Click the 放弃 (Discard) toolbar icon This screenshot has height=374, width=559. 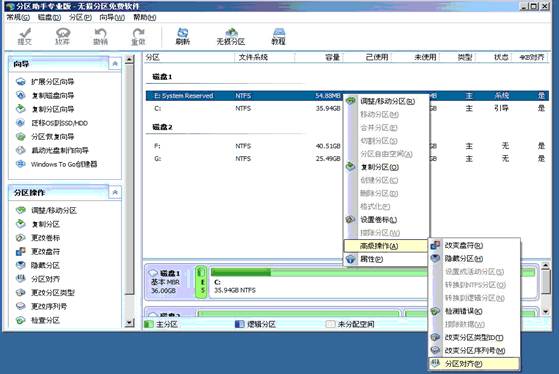tap(63, 36)
